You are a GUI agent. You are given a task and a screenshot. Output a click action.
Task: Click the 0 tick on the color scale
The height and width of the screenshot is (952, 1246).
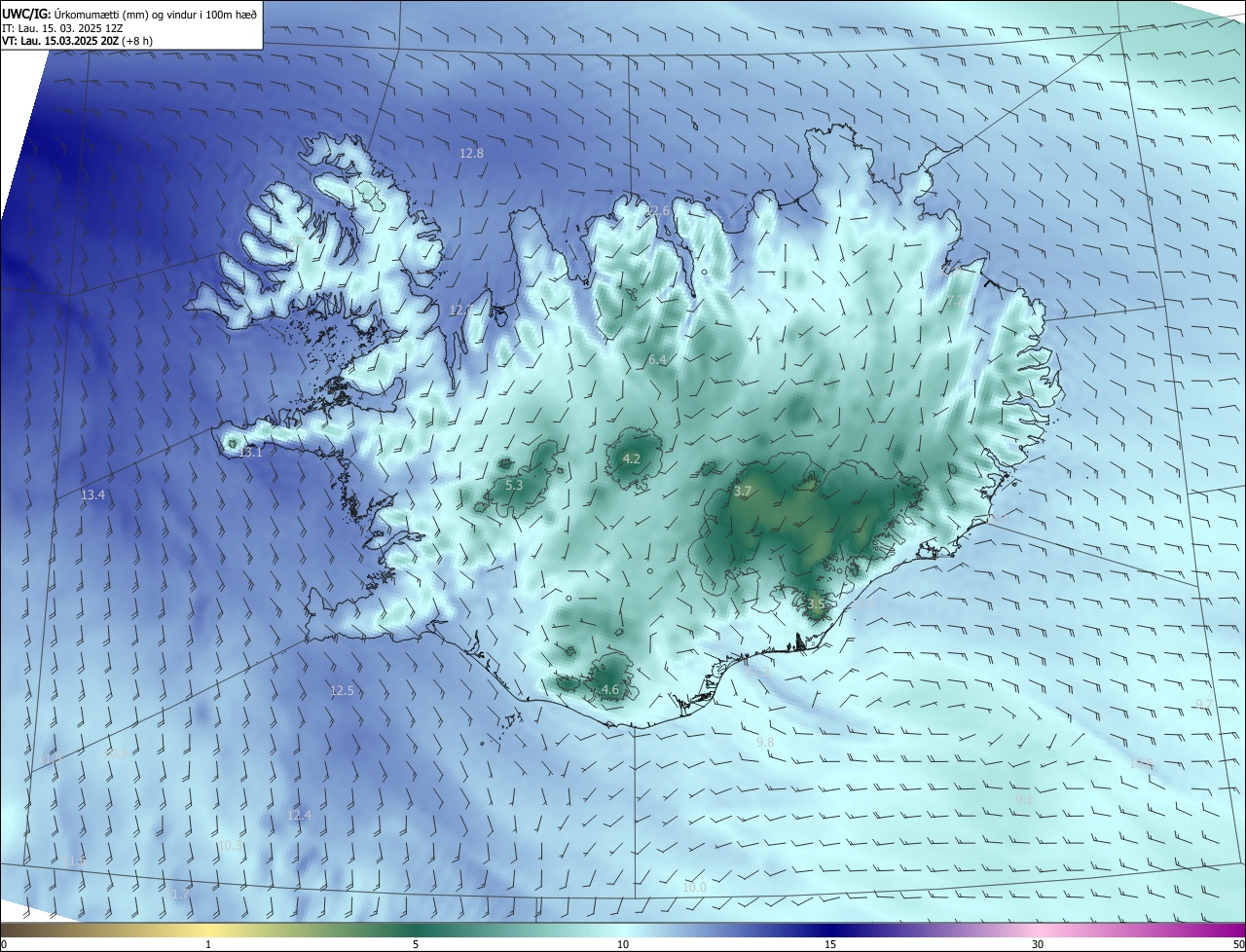click(3, 944)
